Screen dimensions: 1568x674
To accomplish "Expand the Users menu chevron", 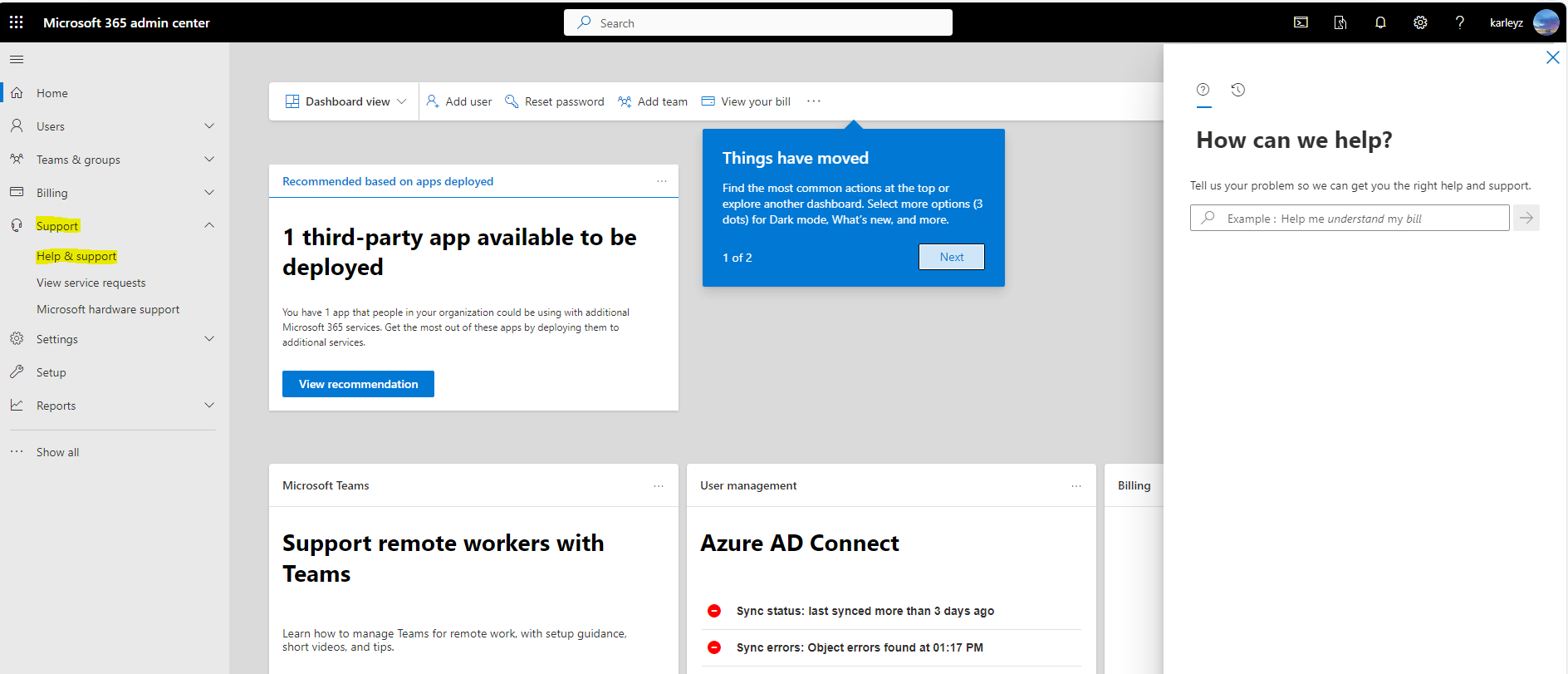I will tap(209, 126).
